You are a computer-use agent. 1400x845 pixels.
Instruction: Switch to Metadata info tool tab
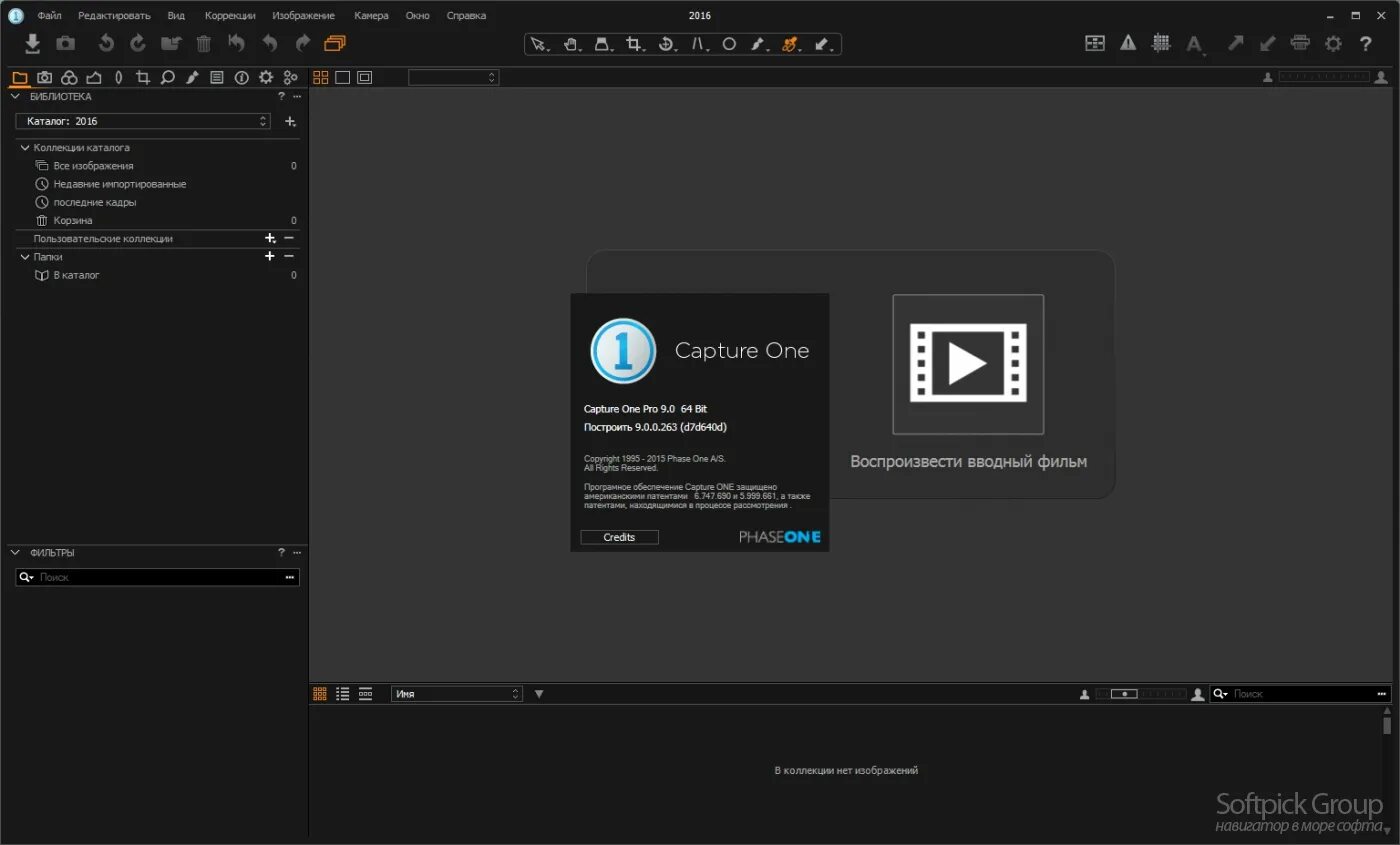(241, 77)
